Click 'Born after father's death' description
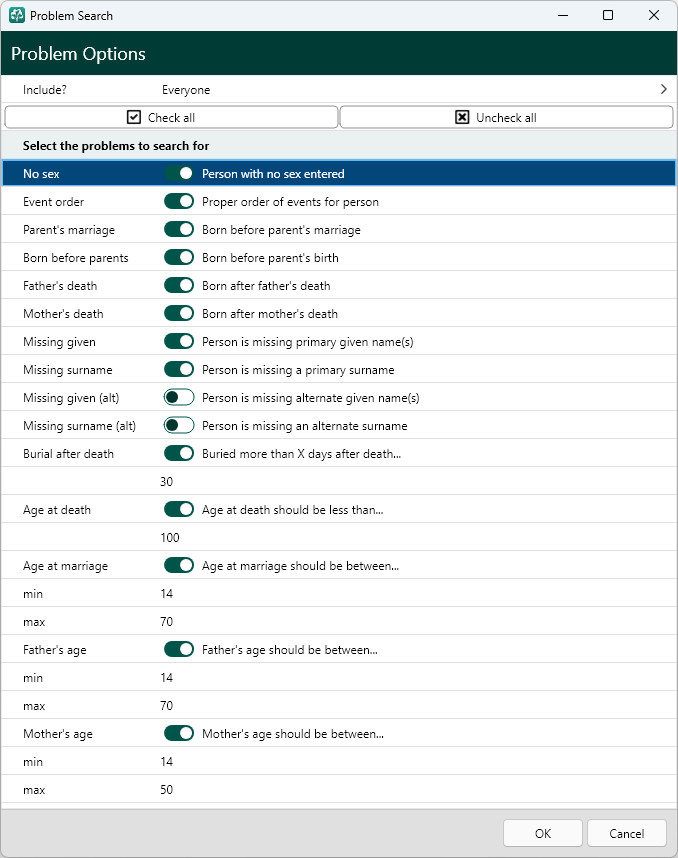 tap(266, 286)
